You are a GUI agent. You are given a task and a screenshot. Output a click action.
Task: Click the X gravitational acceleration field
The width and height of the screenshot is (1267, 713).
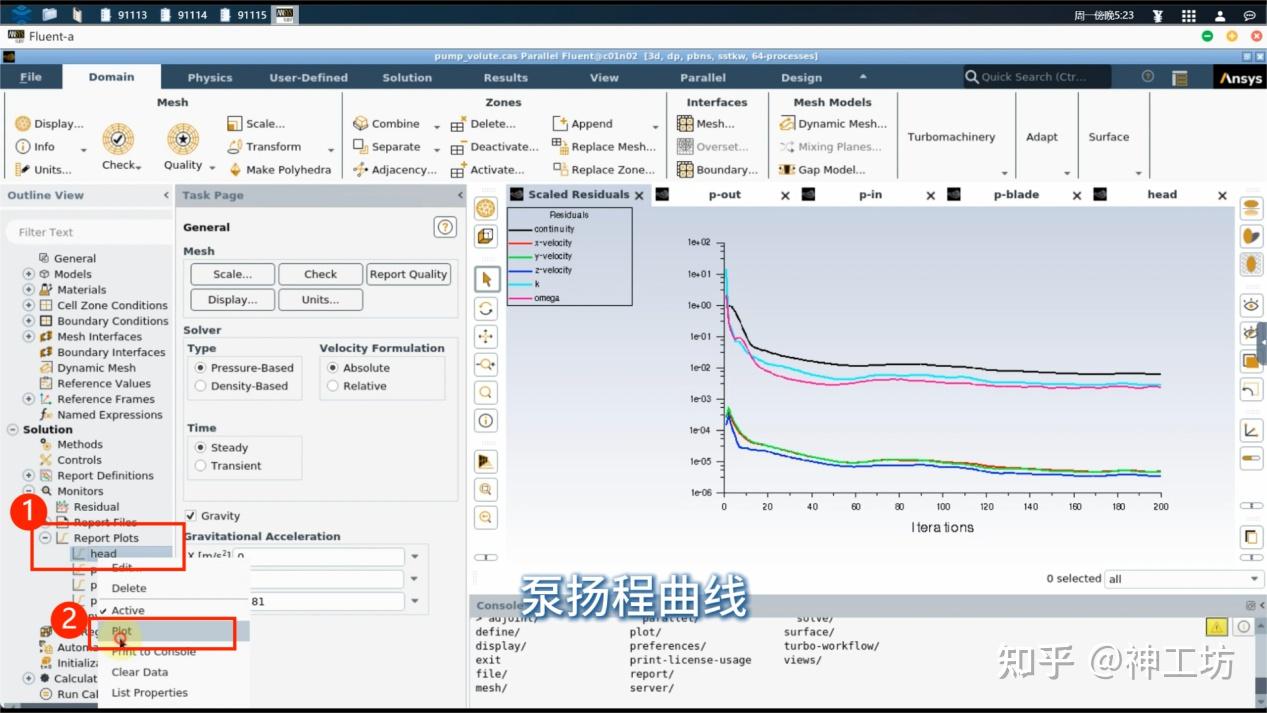[318, 556]
